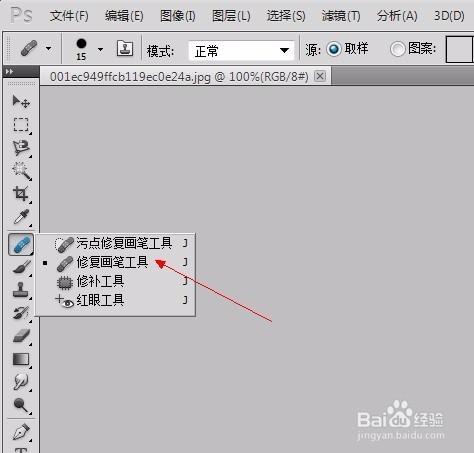The height and width of the screenshot is (453, 474).
Task: Select the Magnetic Lasso tool
Action: coord(21,148)
